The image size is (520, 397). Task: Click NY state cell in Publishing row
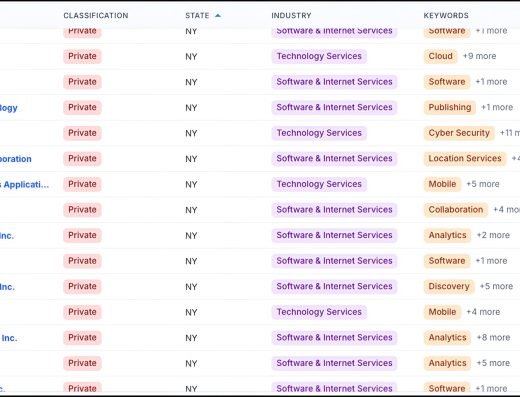pos(191,108)
